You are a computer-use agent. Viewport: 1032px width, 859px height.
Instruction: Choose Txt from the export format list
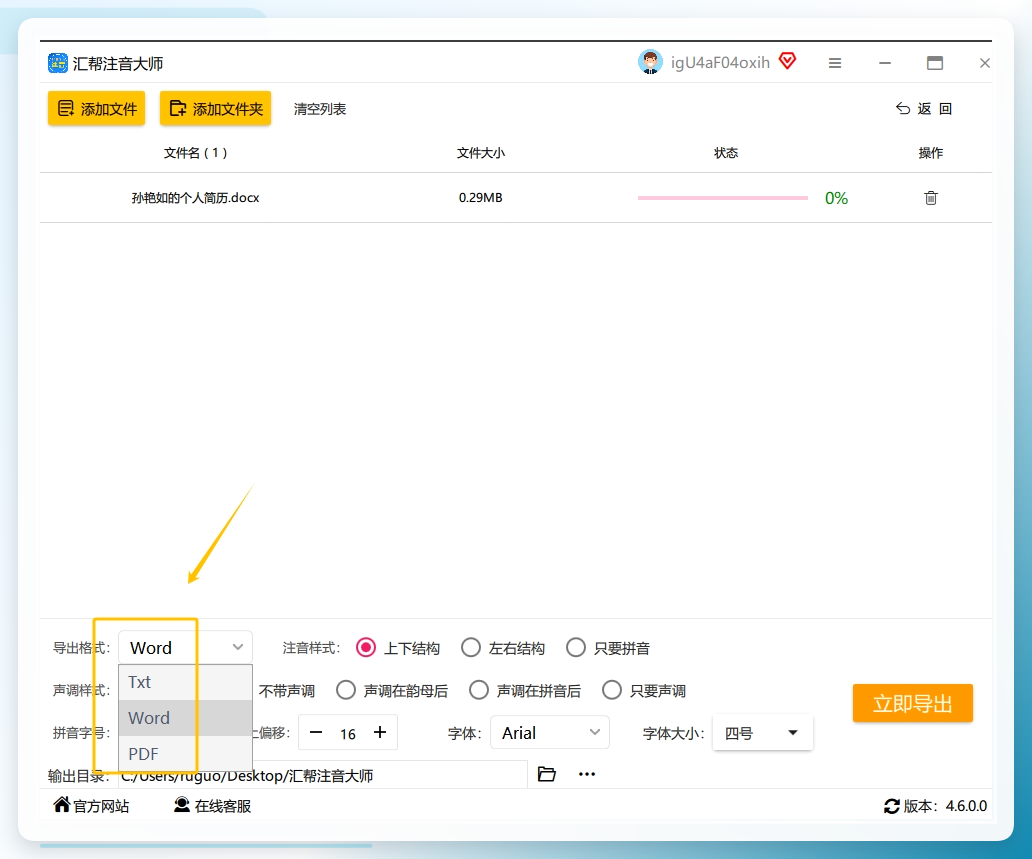coord(186,682)
